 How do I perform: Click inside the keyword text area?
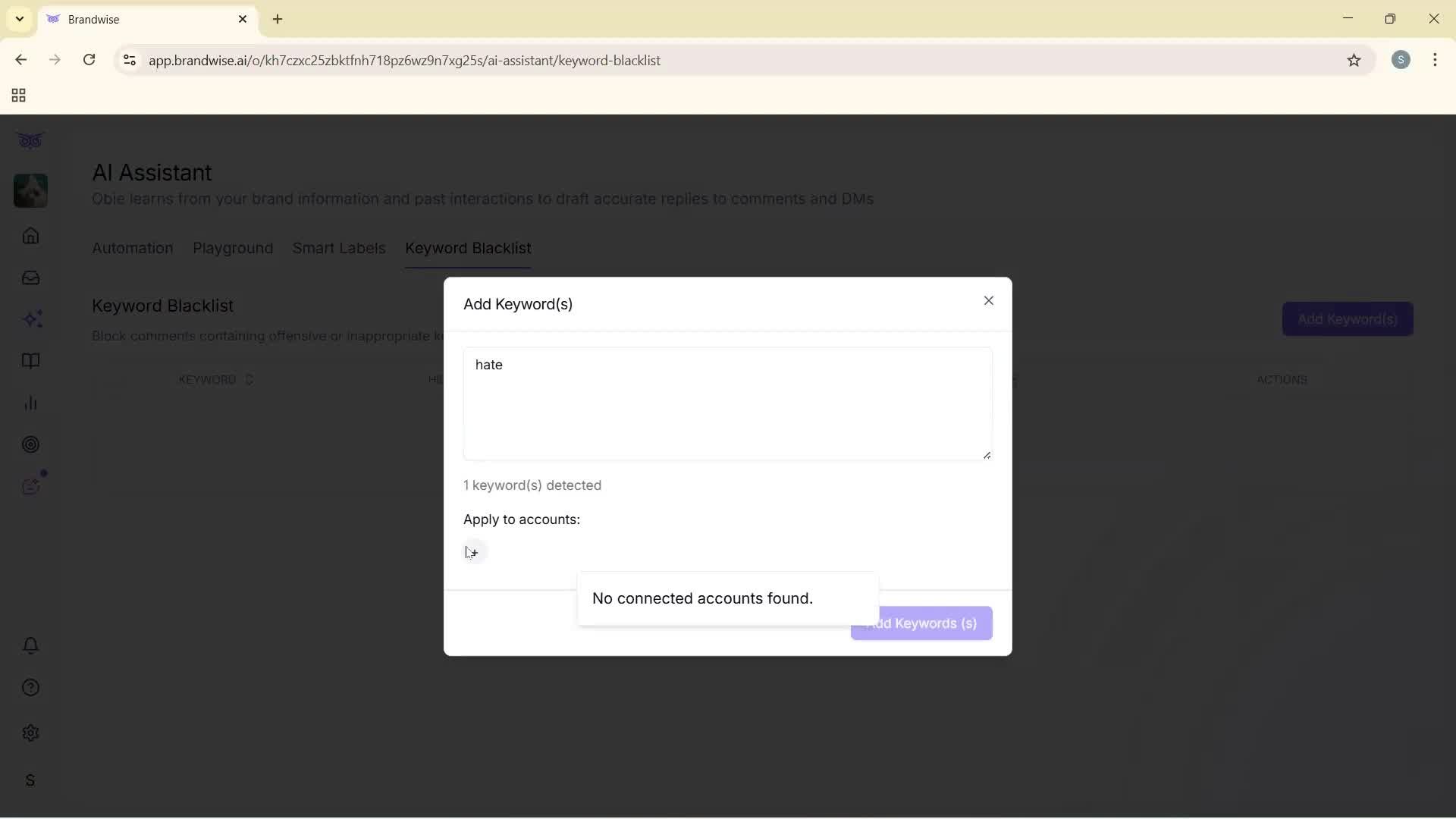click(727, 403)
